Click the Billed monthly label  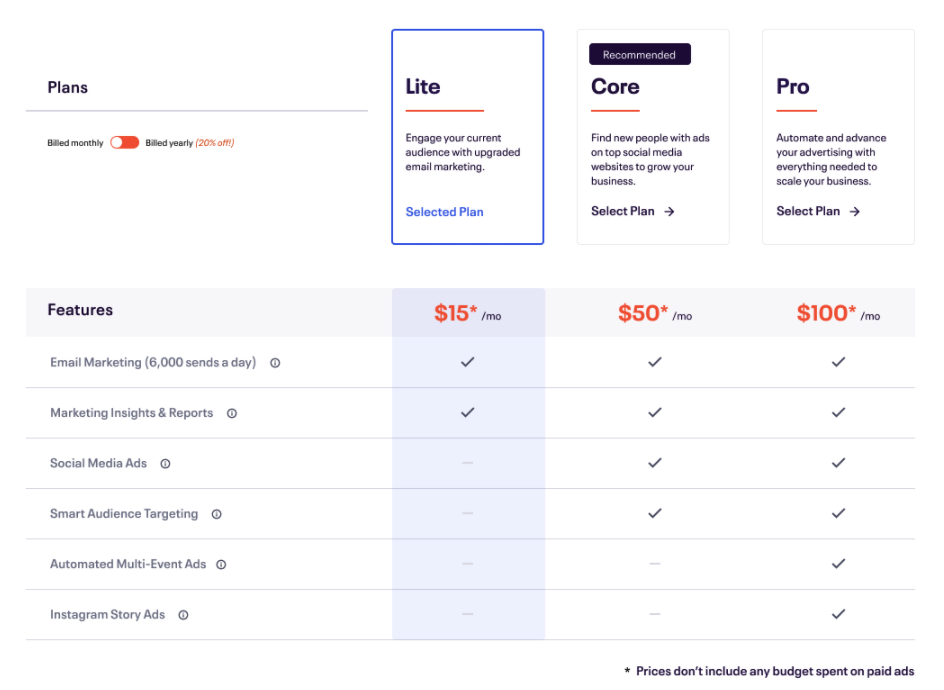(75, 143)
